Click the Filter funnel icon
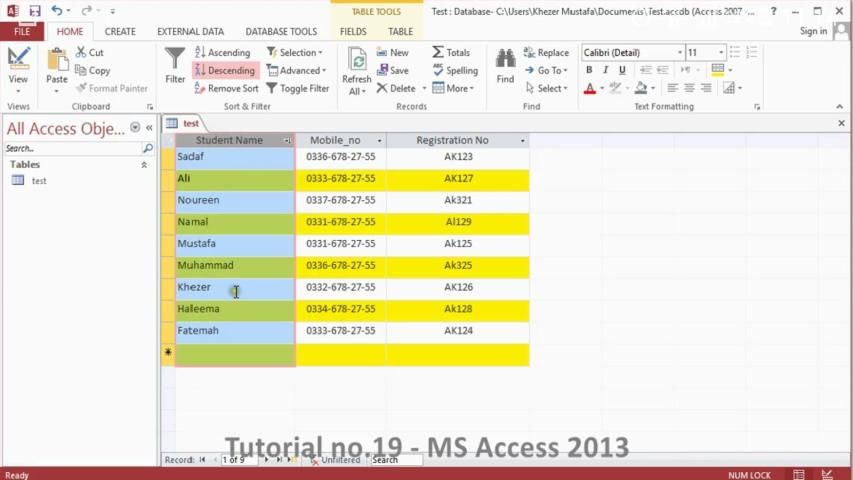 175,60
